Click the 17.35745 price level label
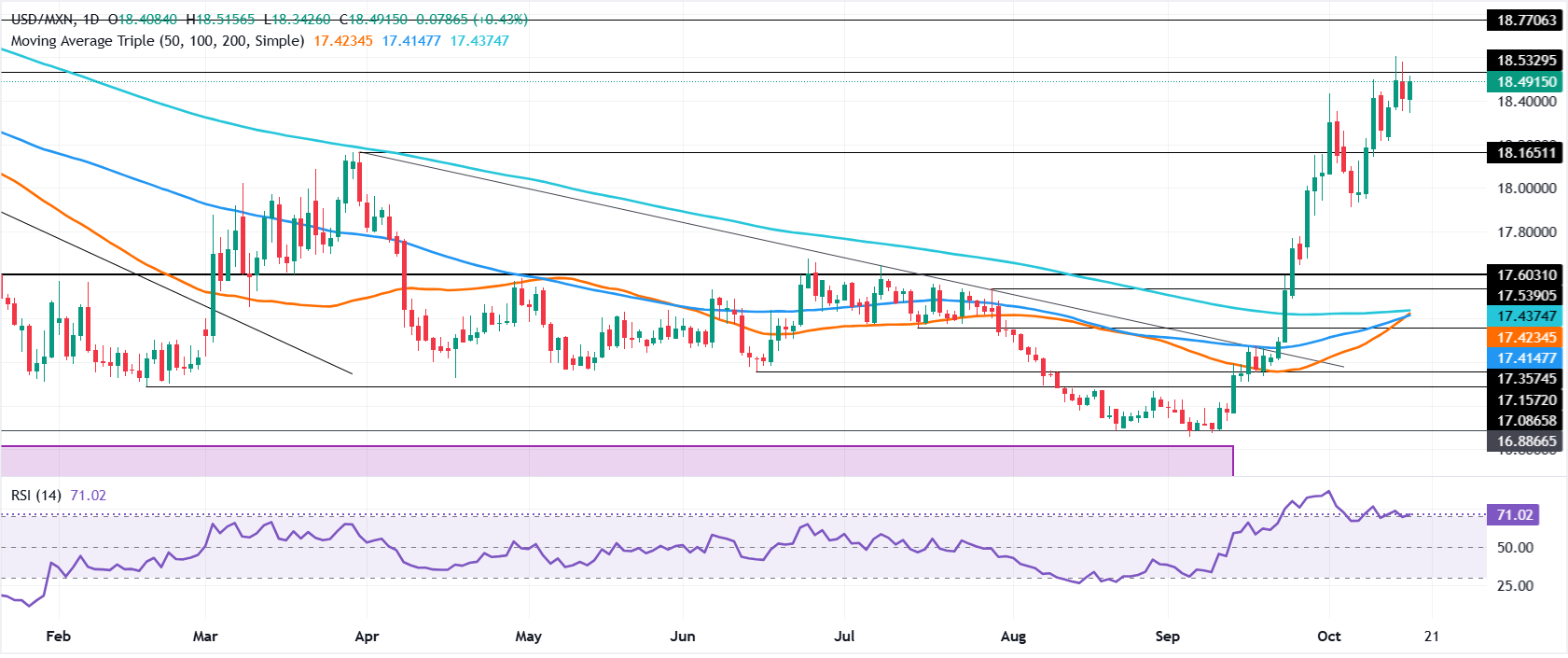Viewport: 1568px width, 658px height. [1526, 379]
